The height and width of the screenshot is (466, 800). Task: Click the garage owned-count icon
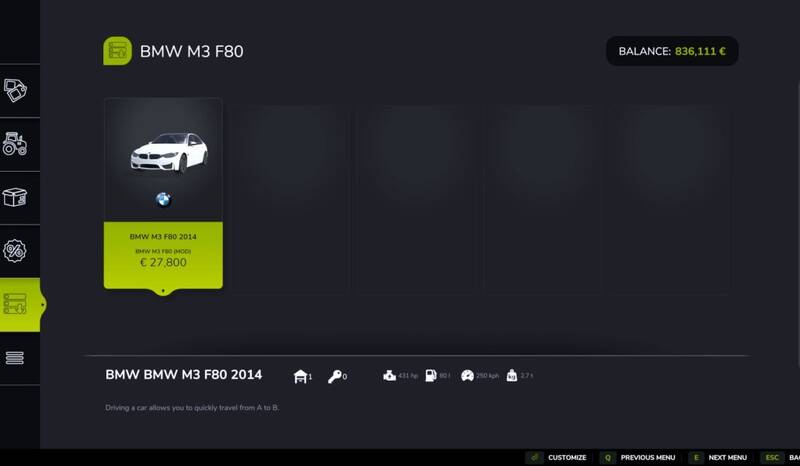point(299,376)
